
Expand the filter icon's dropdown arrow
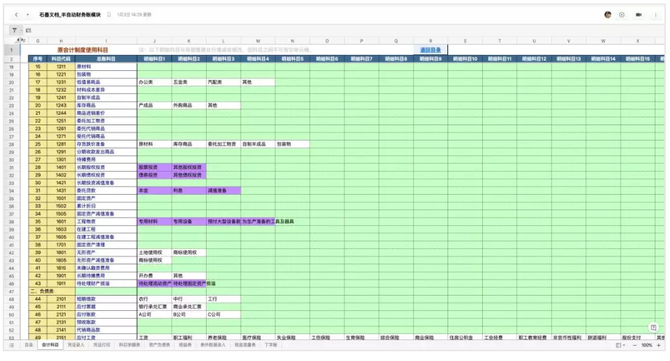tap(21, 30)
